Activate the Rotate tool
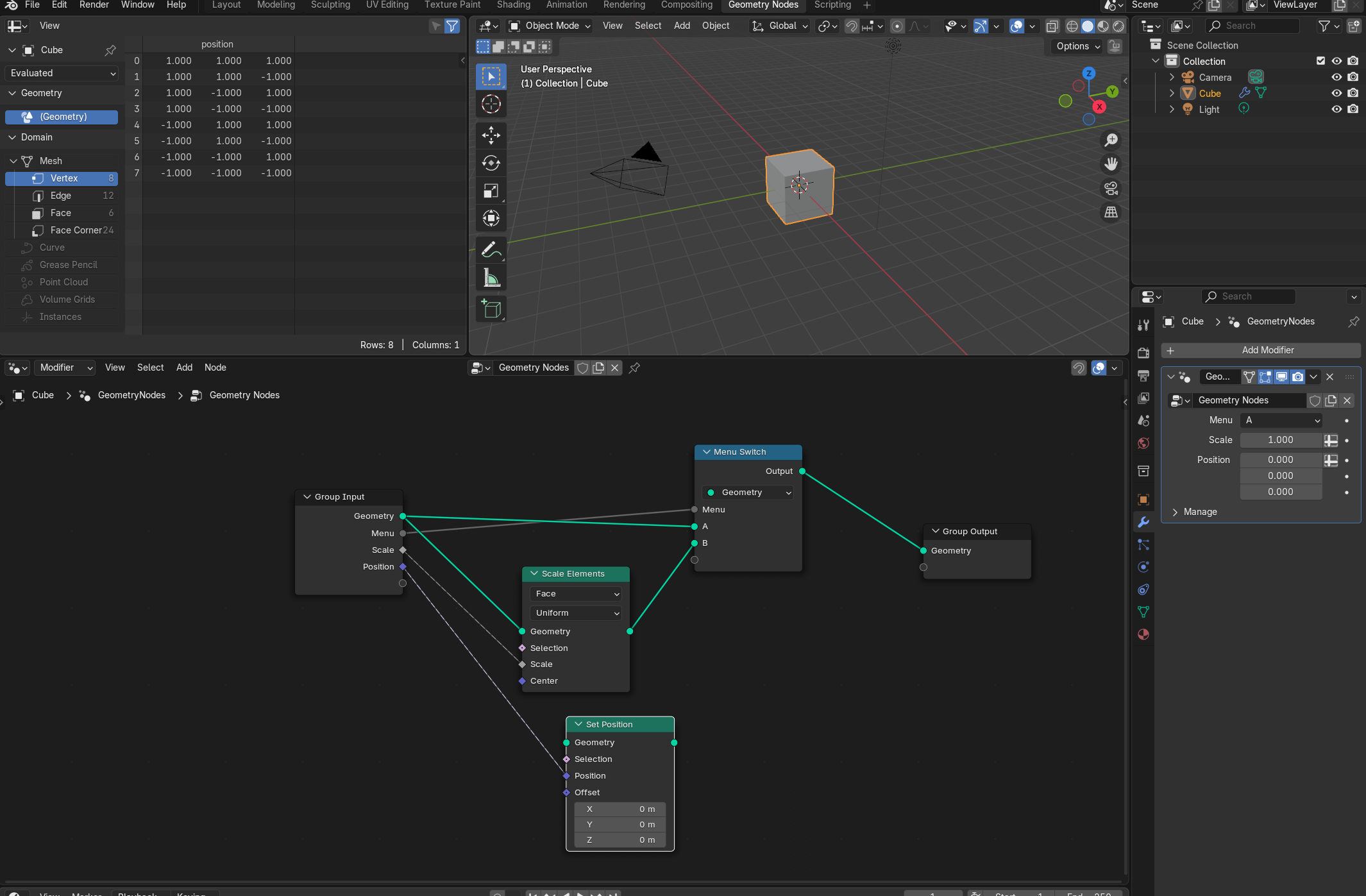 point(491,163)
